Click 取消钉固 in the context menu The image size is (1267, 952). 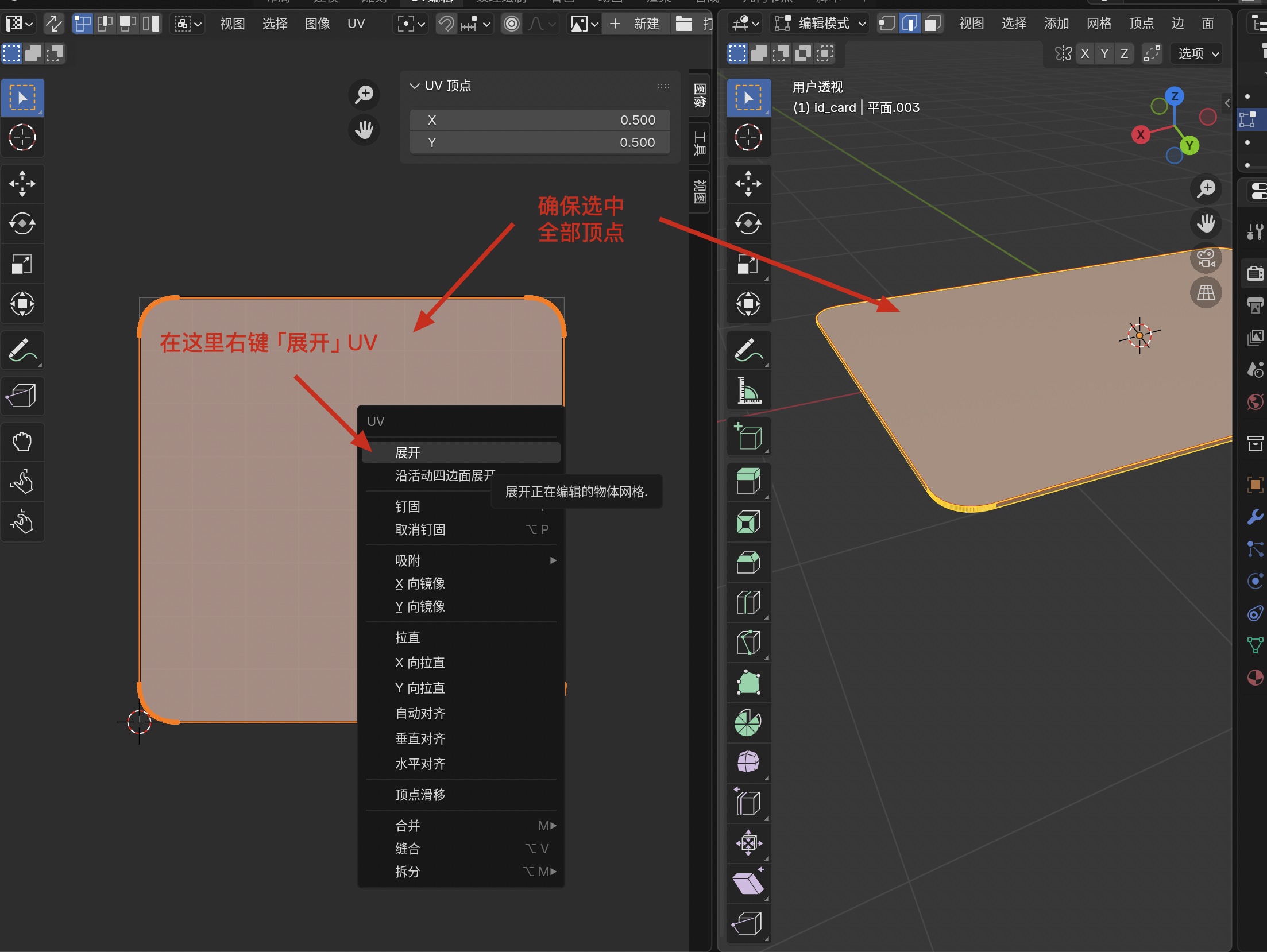coord(420,529)
